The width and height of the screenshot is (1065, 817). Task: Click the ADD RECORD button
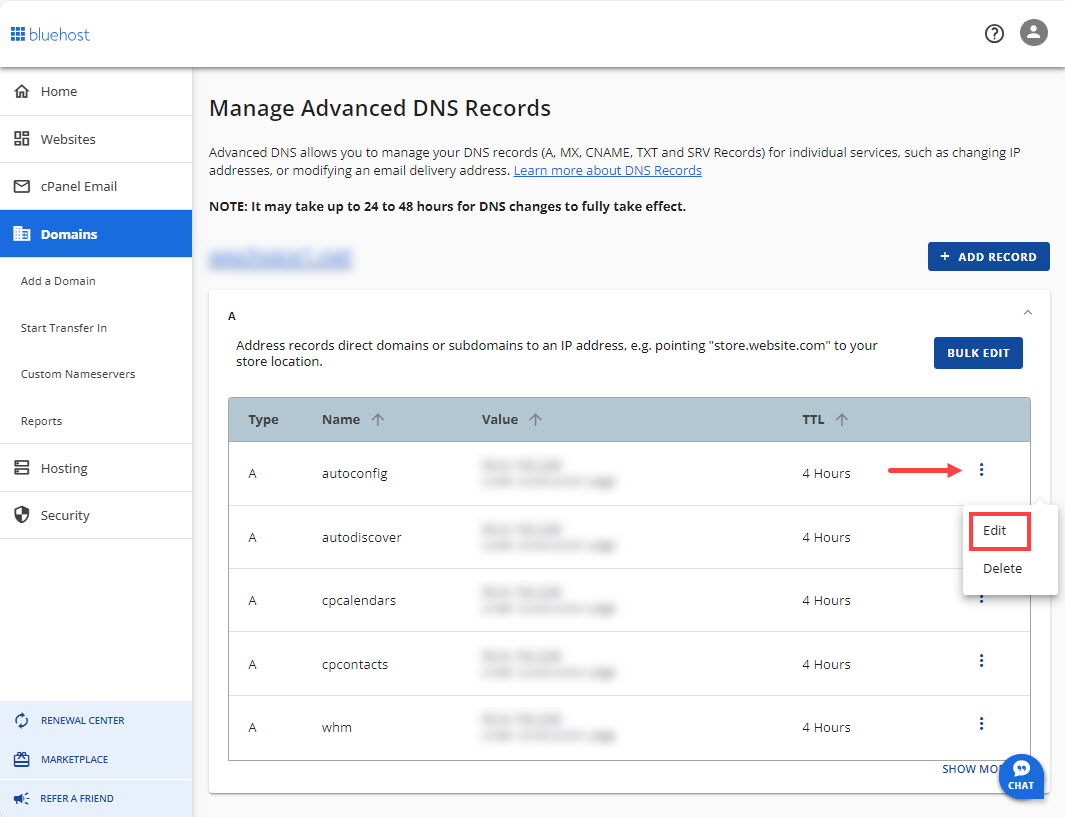click(988, 257)
